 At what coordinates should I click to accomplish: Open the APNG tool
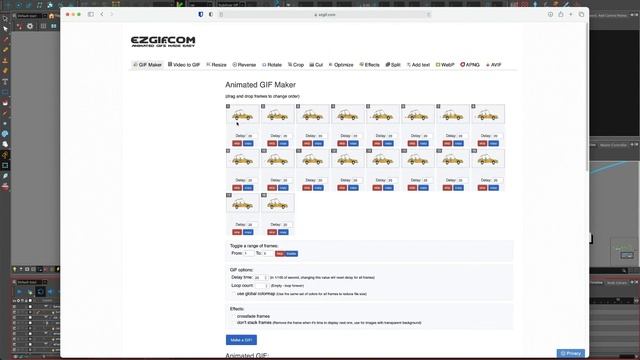[470, 64]
